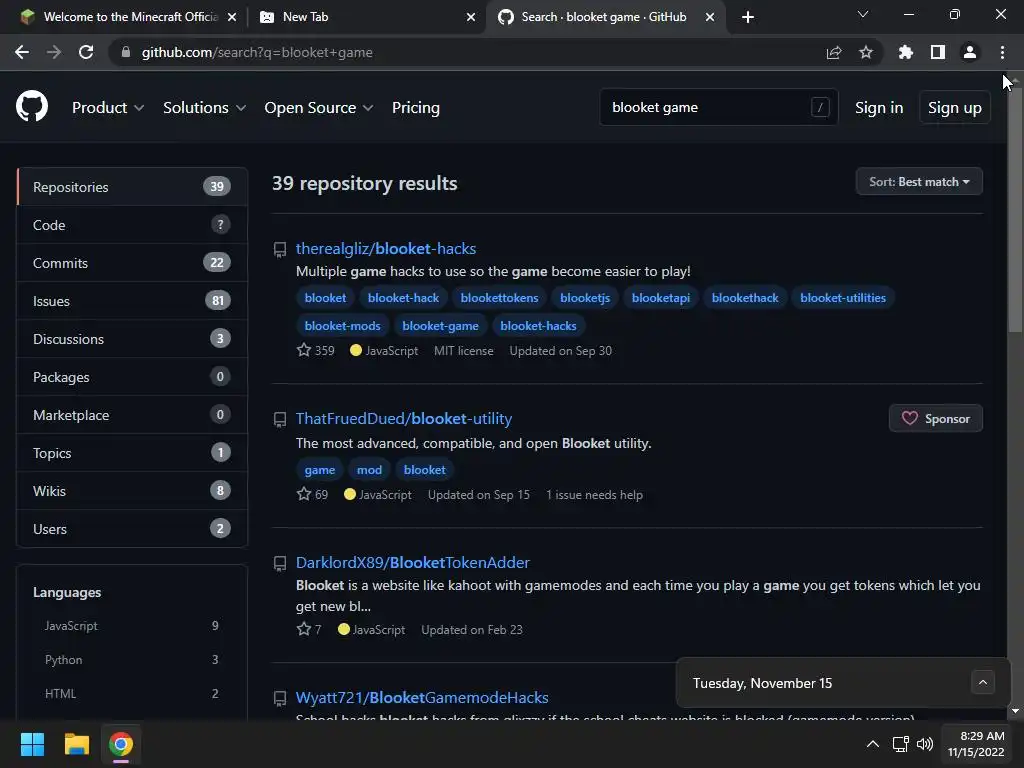Screen dimensions: 1024x768
Task: Click the browser address bar URL
Action: point(257,52)
